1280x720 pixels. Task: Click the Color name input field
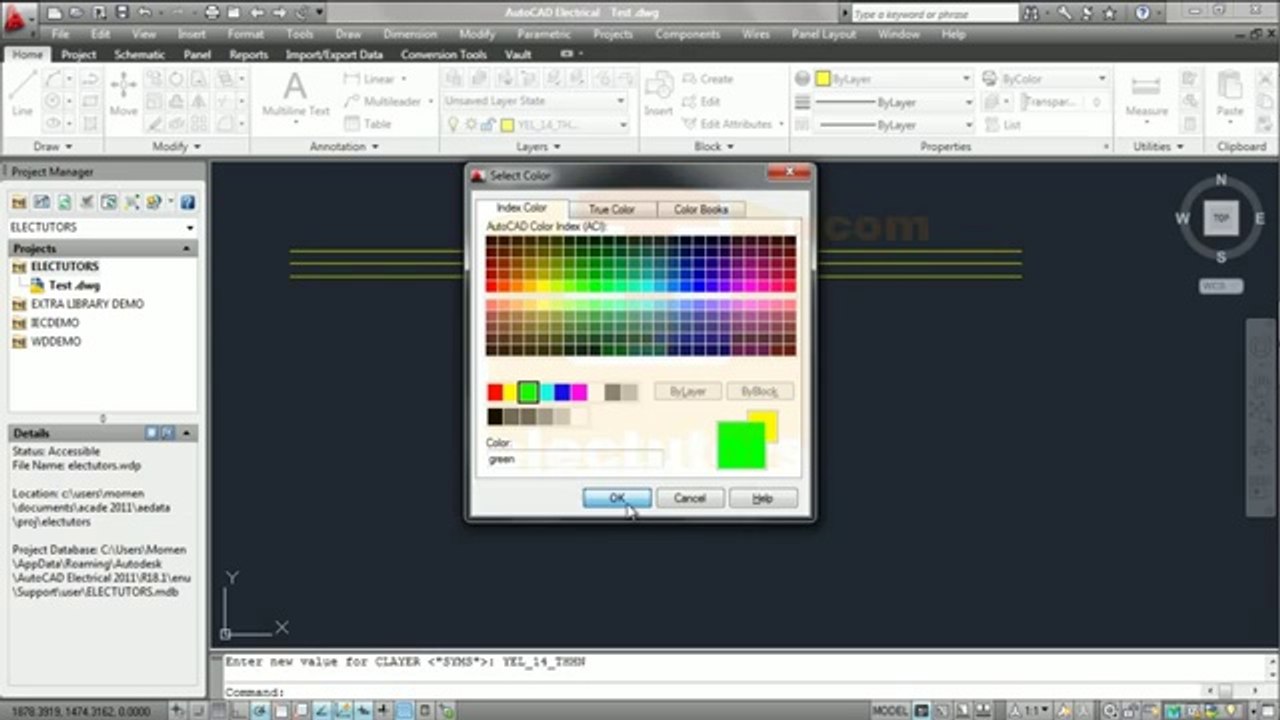[574, 459]
